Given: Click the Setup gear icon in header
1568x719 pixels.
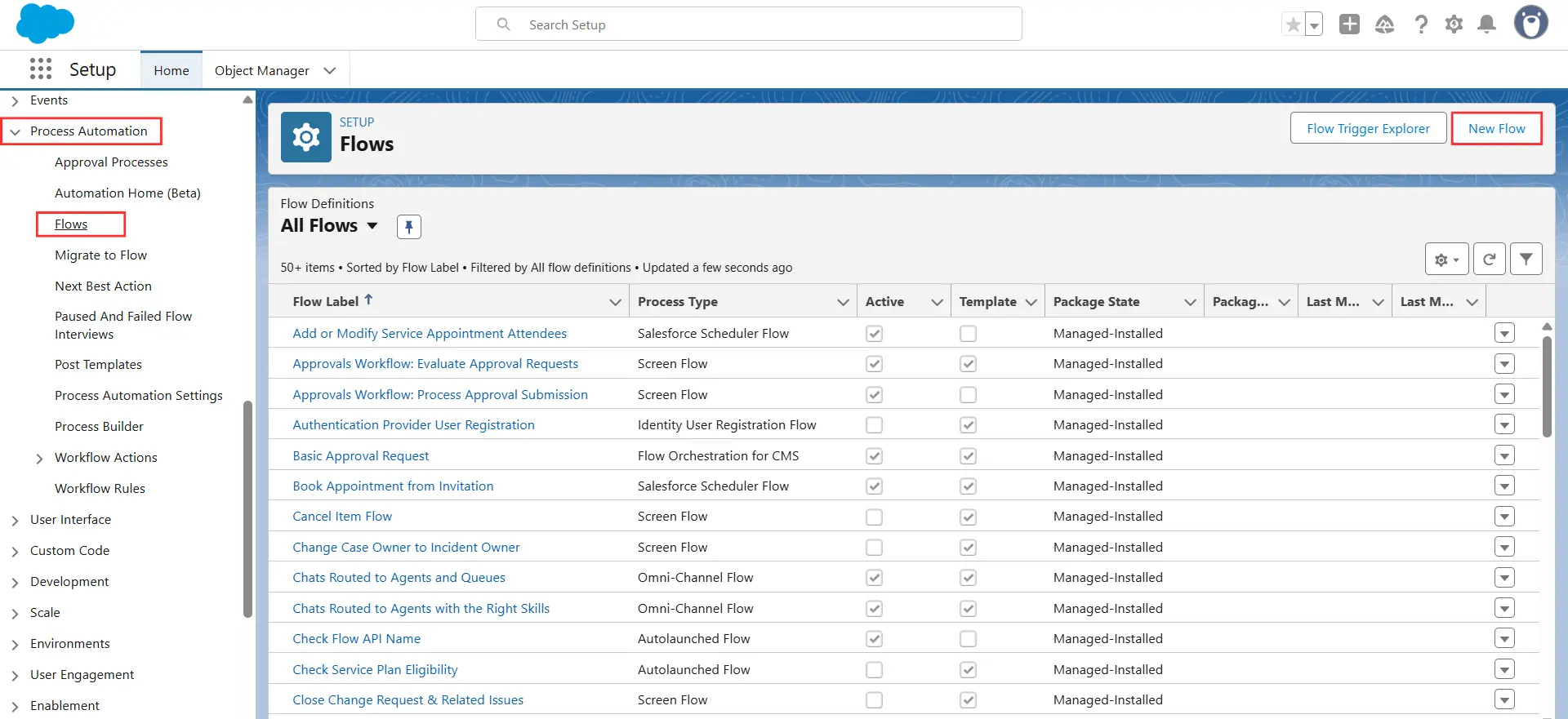Looking at the screenshot, I should pyautogui.click(x=1454, y=24).
